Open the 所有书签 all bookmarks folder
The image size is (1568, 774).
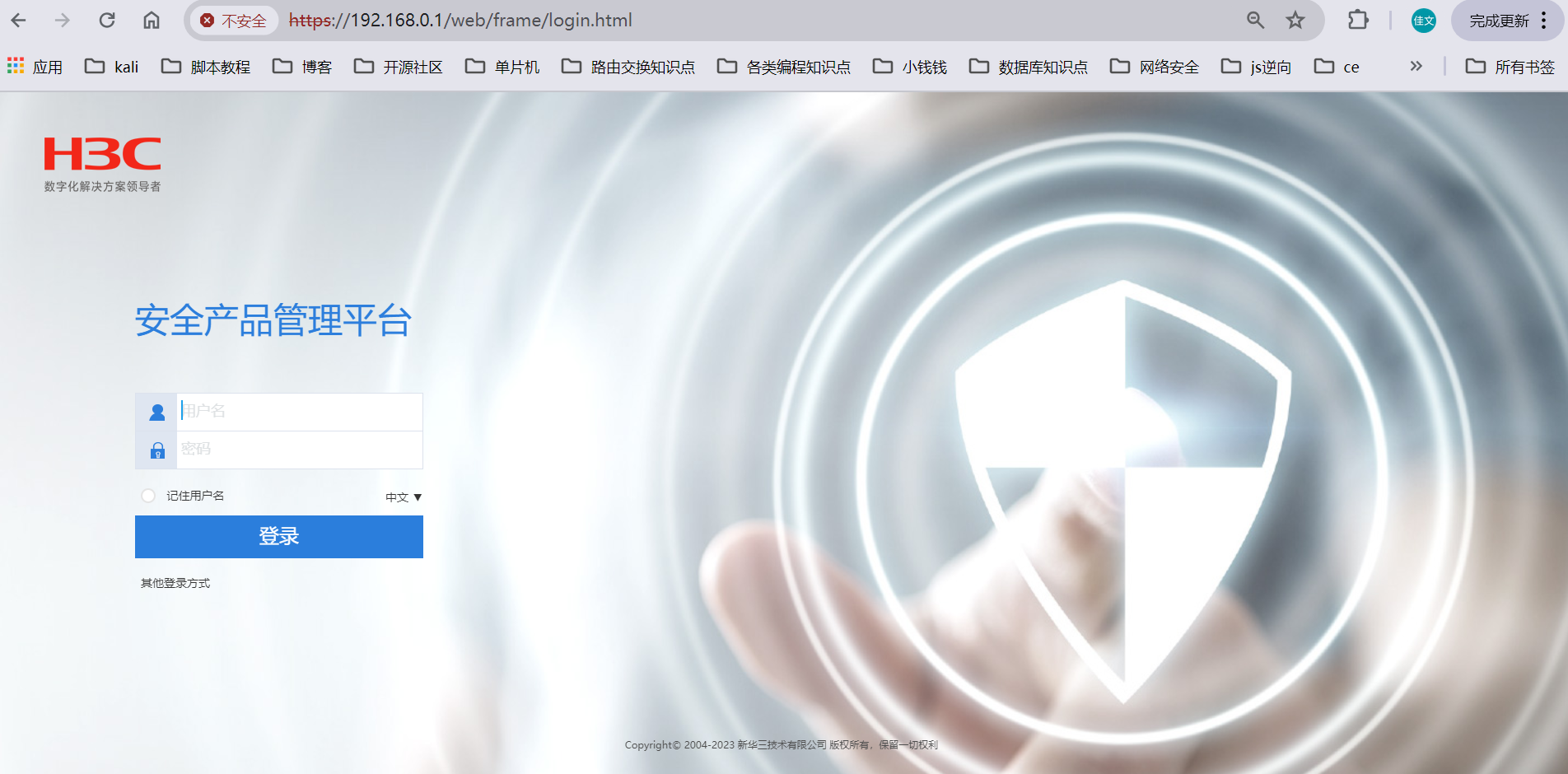coord(1510,67)
